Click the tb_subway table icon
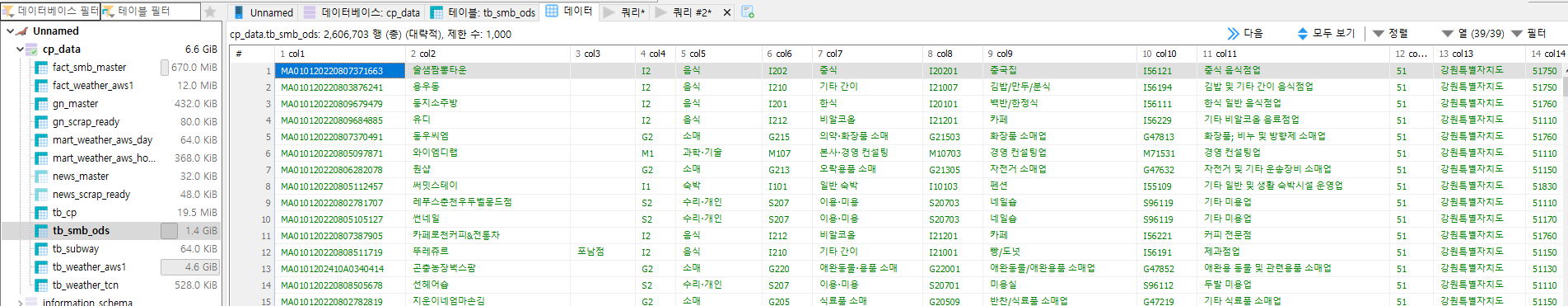The image size is (1568, 306). pos(41,249)
